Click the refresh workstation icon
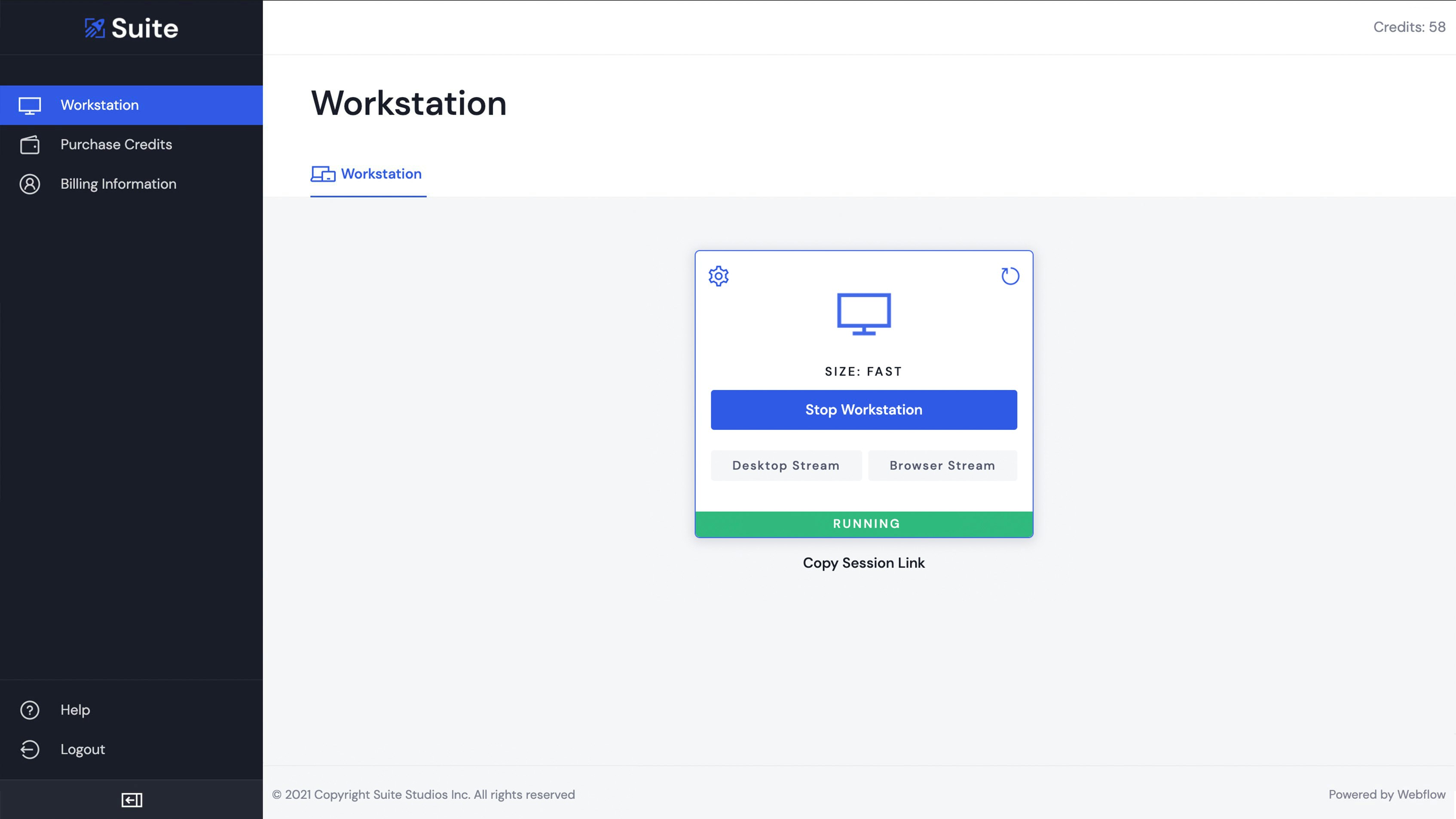 [1009, 276]
